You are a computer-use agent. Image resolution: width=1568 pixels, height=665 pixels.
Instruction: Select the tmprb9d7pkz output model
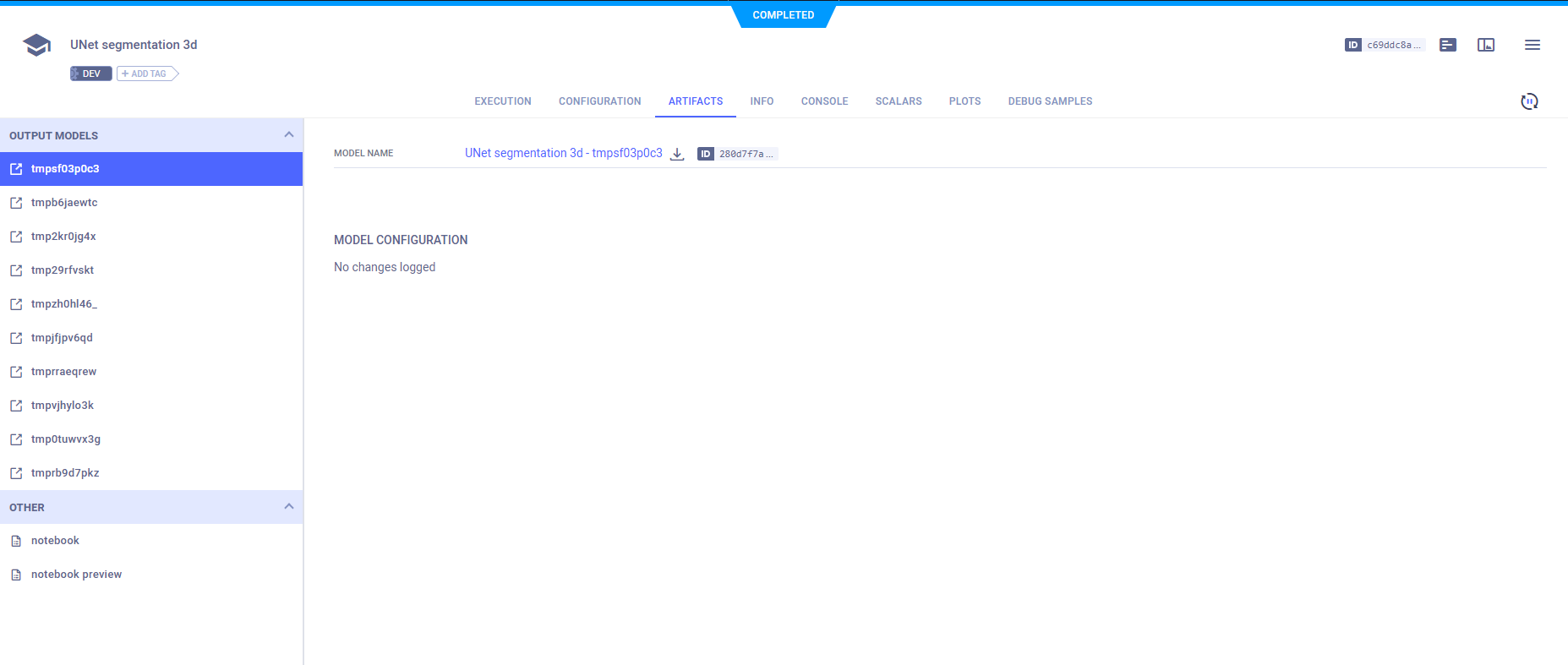coord(65,473)
